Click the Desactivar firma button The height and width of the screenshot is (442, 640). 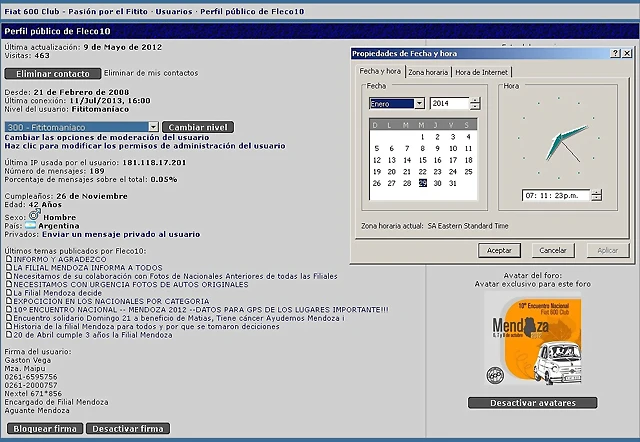(x=128, y=429)
